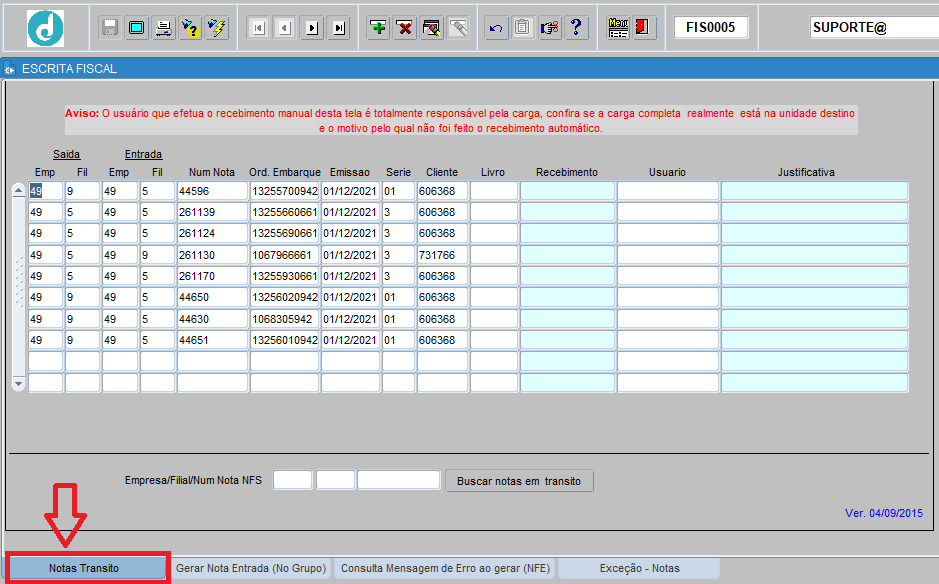Screen dimensions: 939x584
Task: Click Serie cell in nota 261170 row
Action: coord(398,276)
